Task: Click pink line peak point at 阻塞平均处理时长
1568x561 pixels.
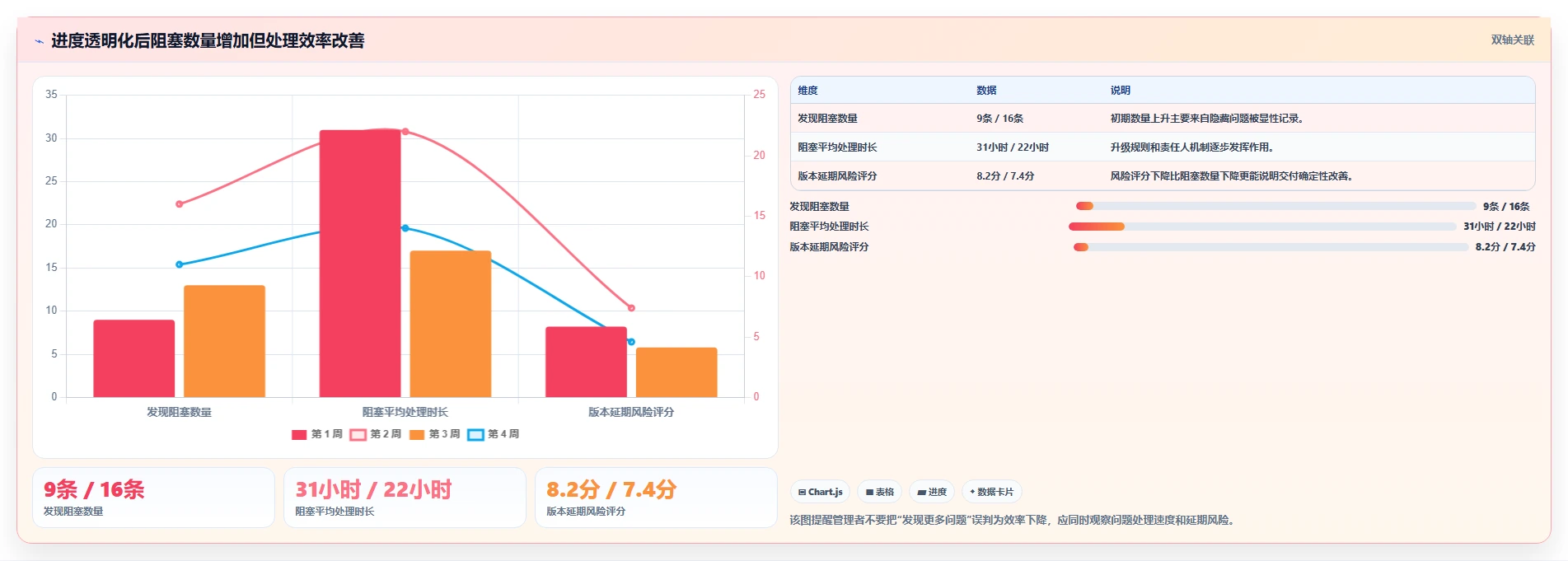Action: [x=405, y=132]
